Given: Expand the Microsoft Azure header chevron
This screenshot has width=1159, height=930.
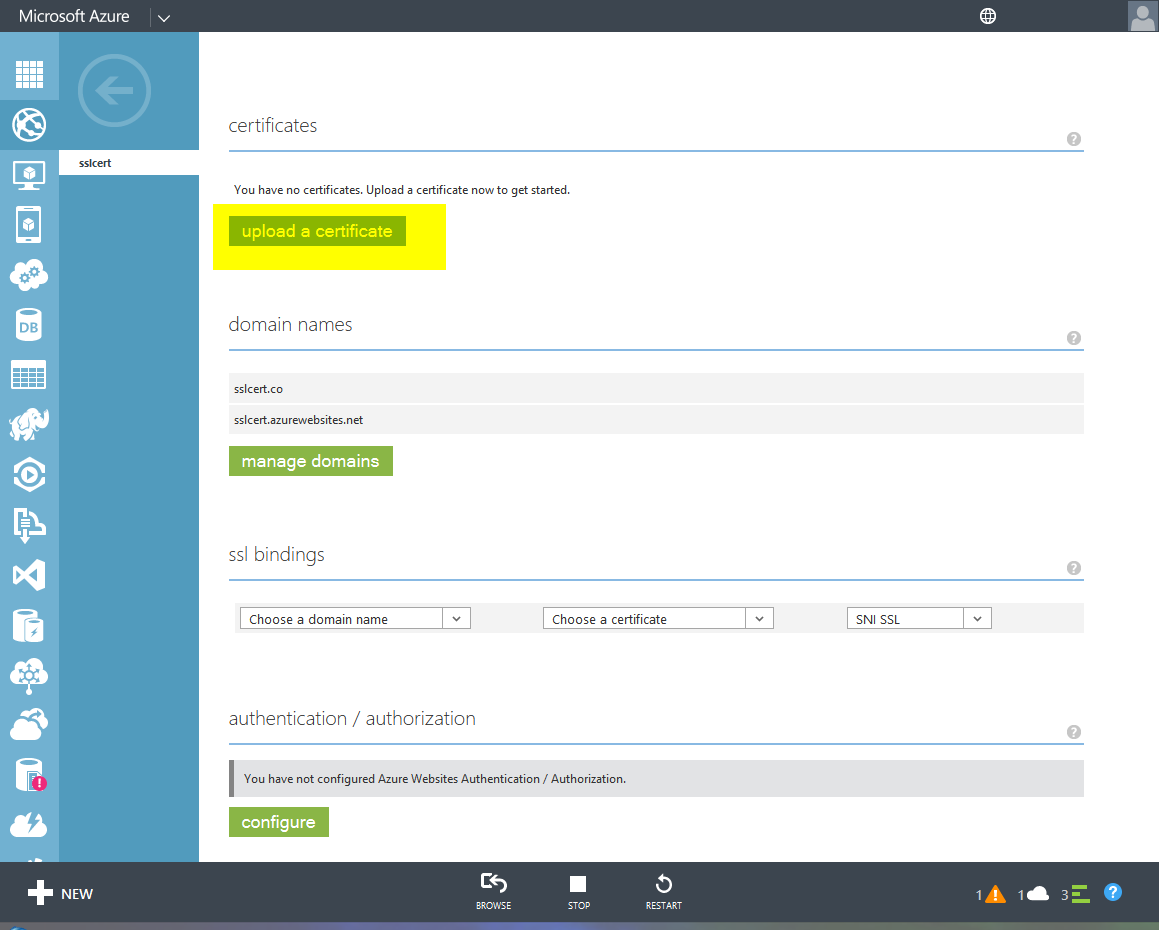Looking at the screenshot, I should [164, 17].
